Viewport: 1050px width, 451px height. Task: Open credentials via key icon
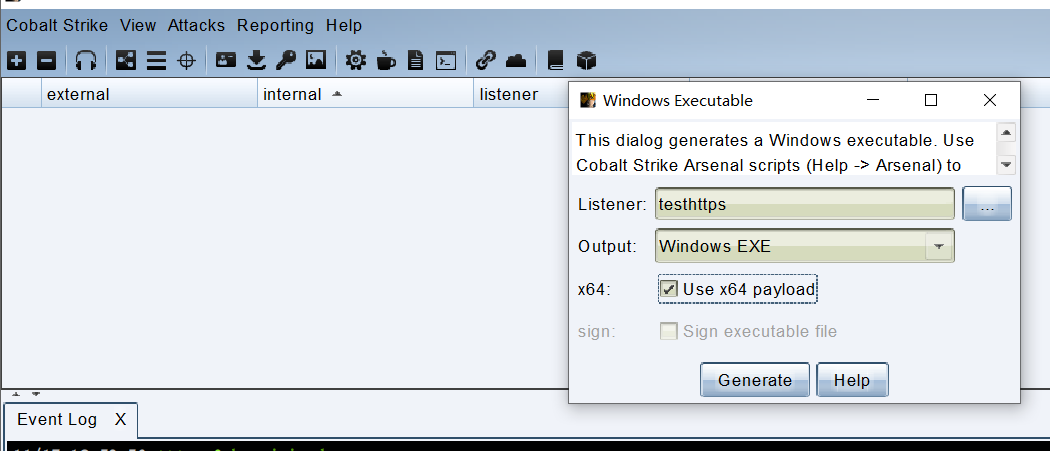(286, 61)
